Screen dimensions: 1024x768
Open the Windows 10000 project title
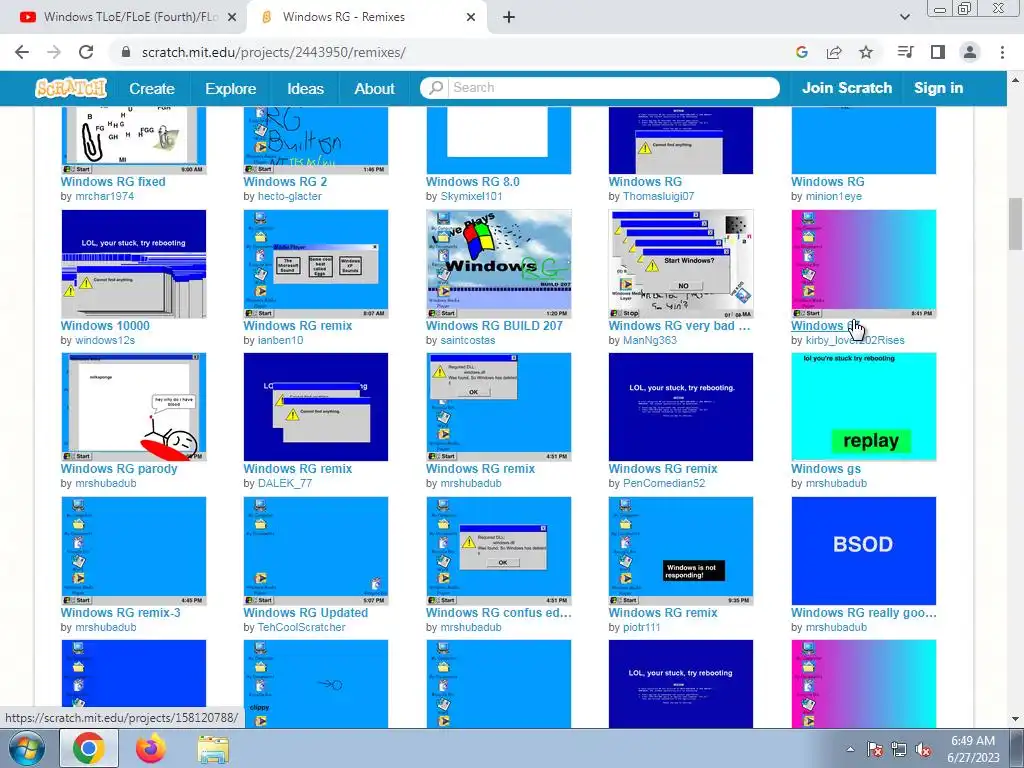[105, 325]
